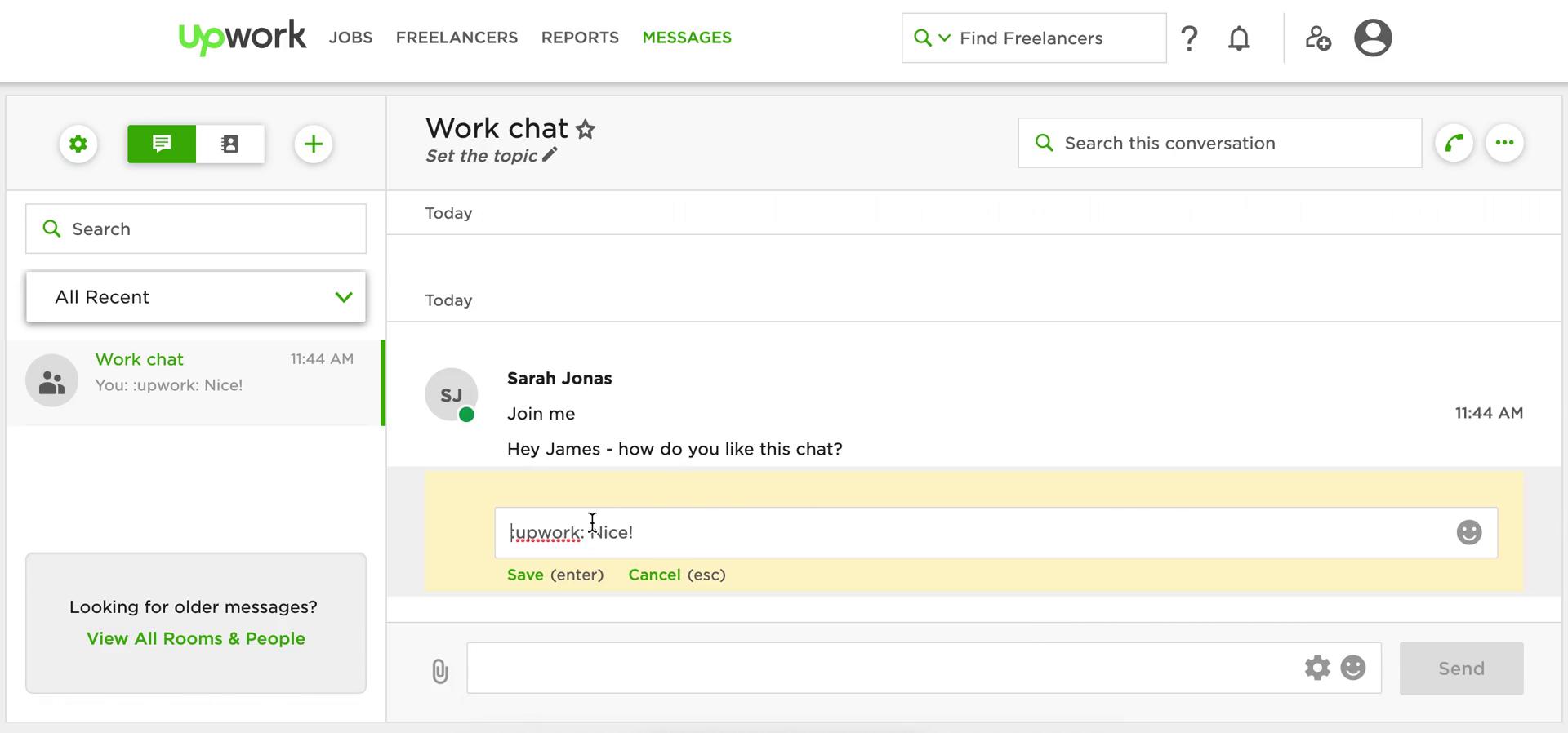
Task: Click the add team member icon
Action: (1317, 38)
